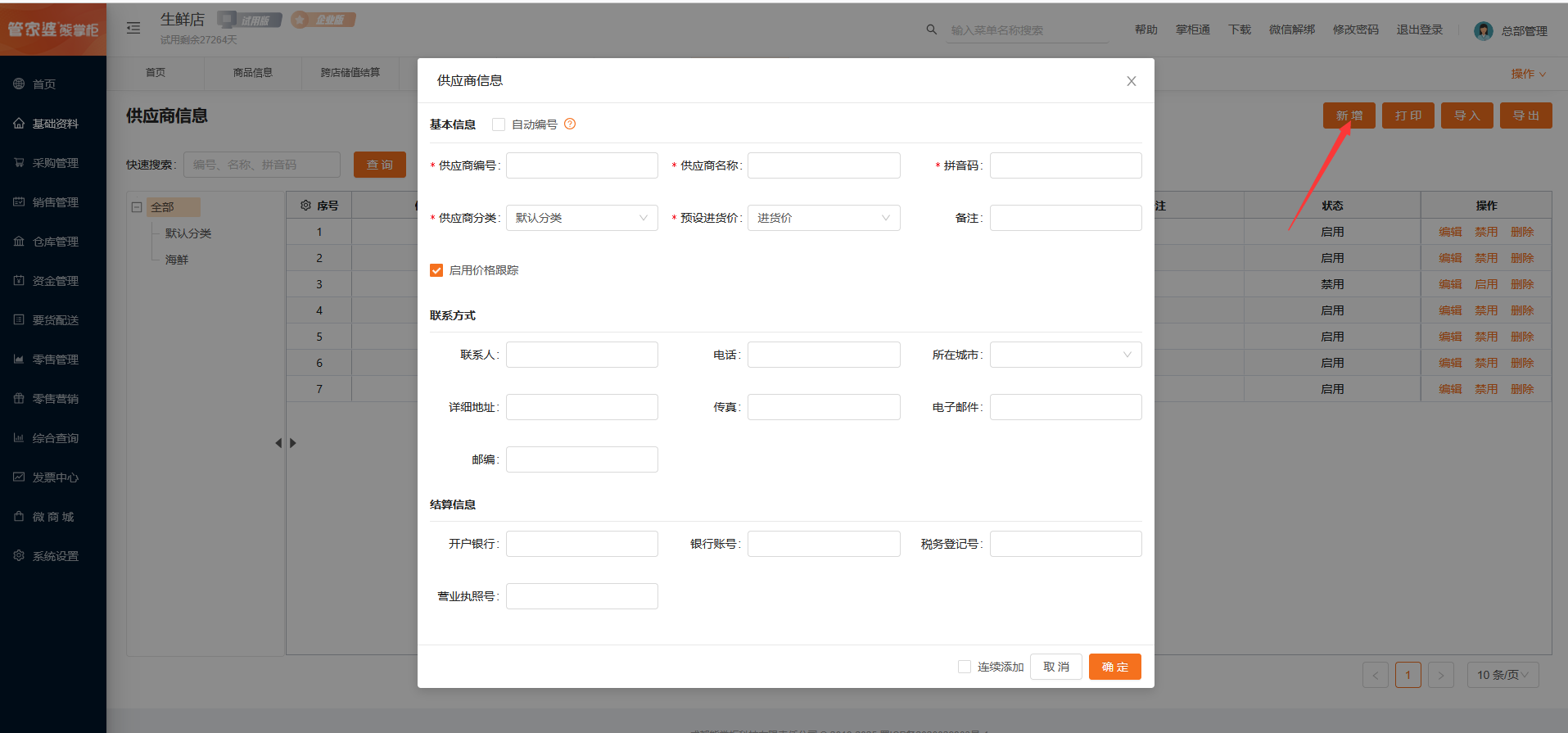This screenshot has height=733, width=1568.
Task: Click the 供应商名称 input field
Action: click(823, 165)
